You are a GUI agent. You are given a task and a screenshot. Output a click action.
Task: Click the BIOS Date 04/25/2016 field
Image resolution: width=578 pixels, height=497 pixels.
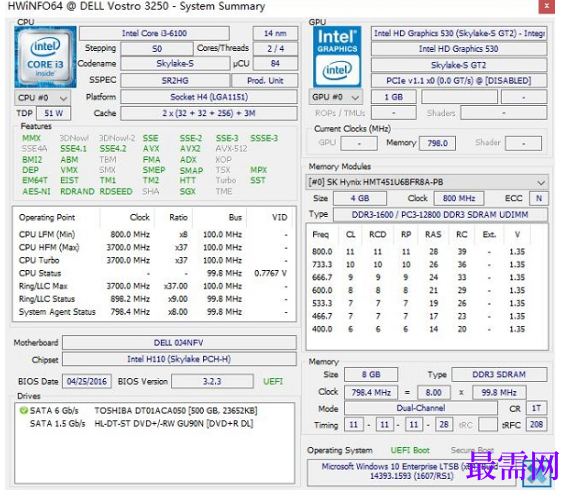click(x=87, y=381)
